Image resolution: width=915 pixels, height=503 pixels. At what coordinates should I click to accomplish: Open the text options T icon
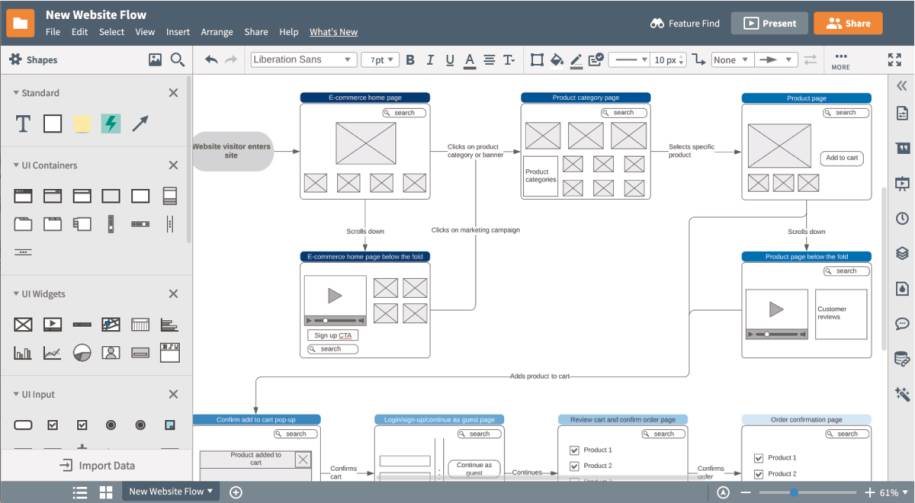(x=509, y=60)
